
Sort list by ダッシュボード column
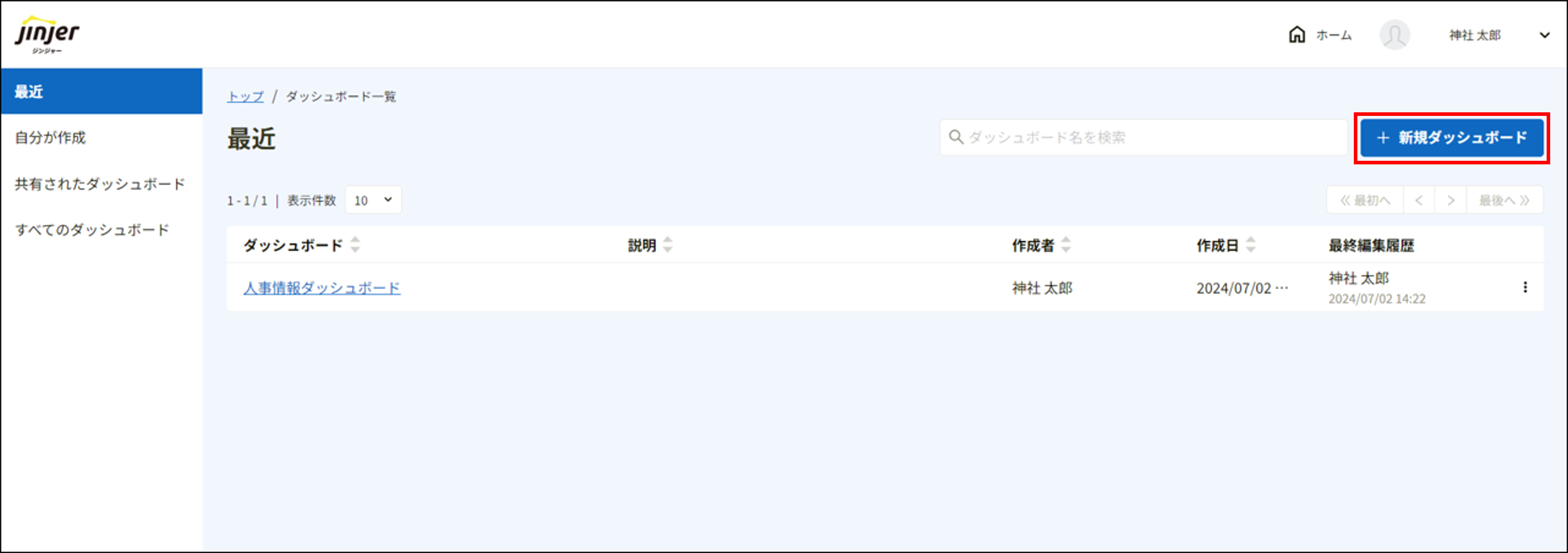[356, 245]
